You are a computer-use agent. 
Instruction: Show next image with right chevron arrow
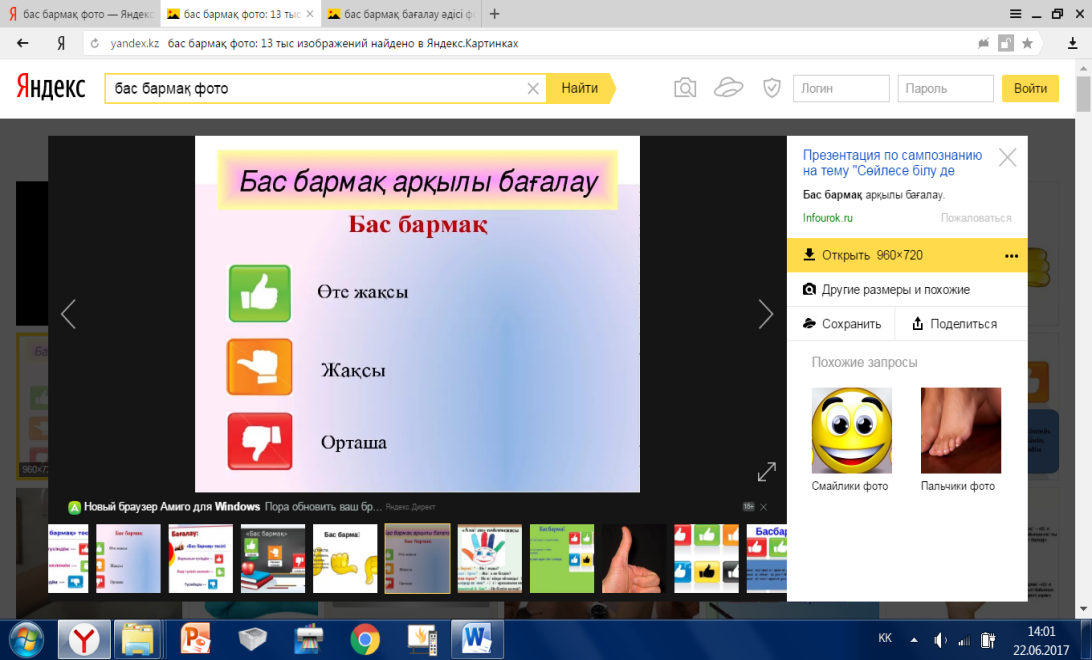pyautogui.click(x=765, y=314)
